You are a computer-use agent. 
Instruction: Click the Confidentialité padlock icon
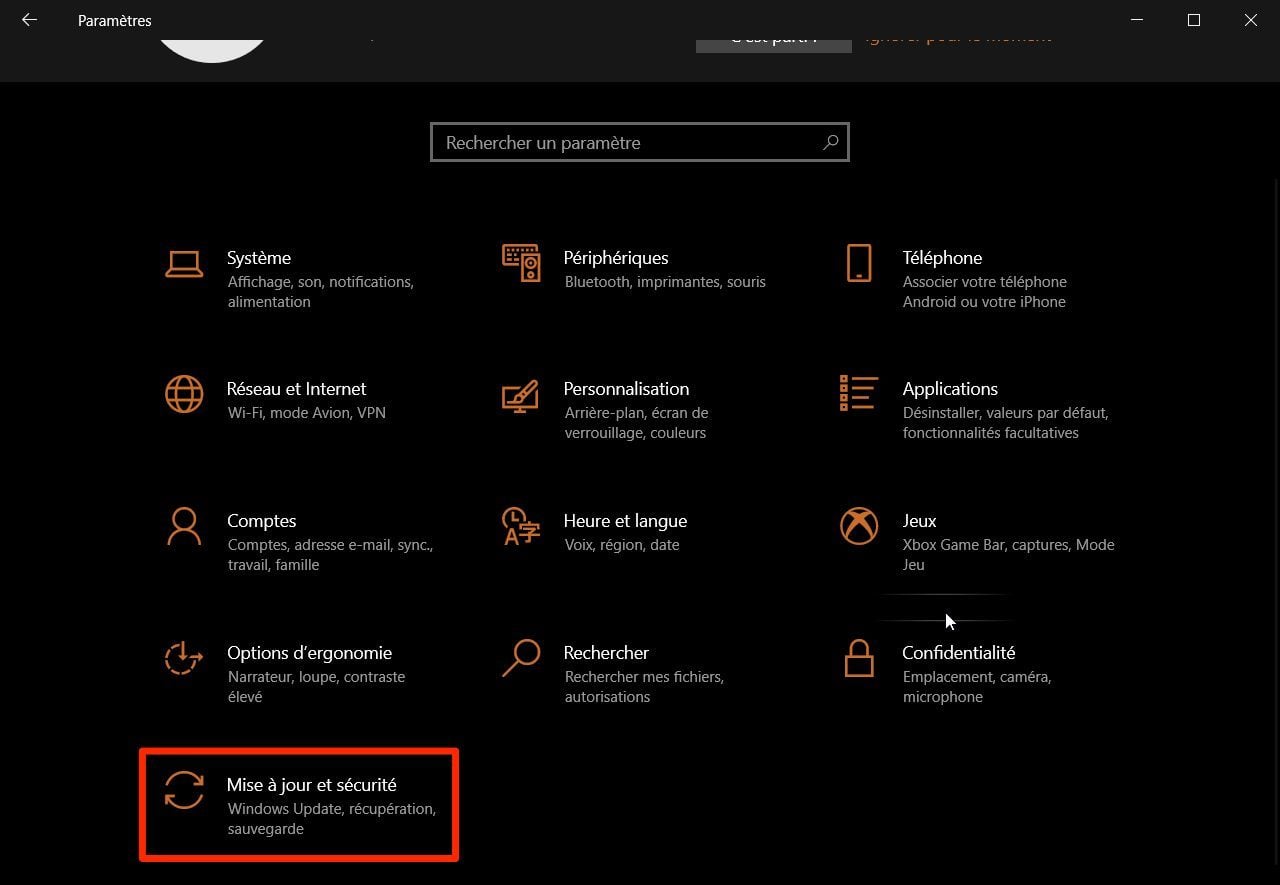tap(858, 658)
